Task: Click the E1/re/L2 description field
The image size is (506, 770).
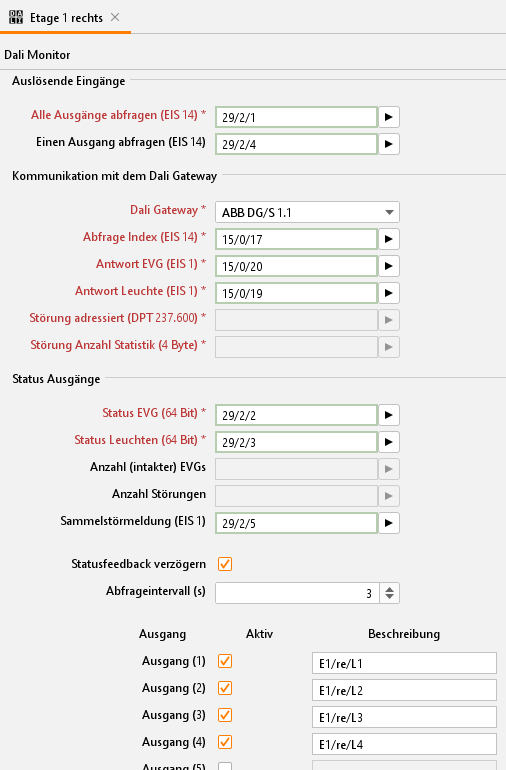Action: point(404,690)
